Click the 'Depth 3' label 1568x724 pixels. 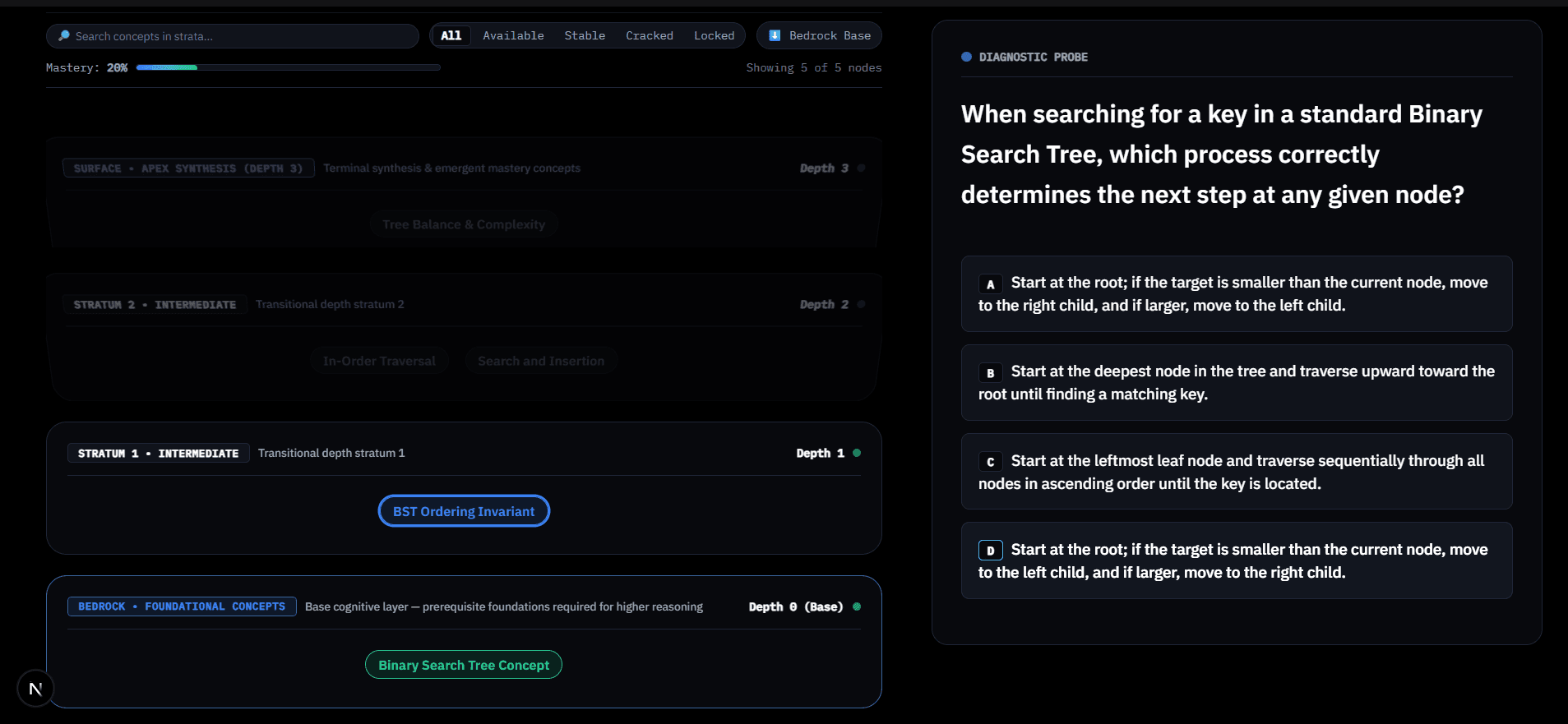tap(824, 168)
